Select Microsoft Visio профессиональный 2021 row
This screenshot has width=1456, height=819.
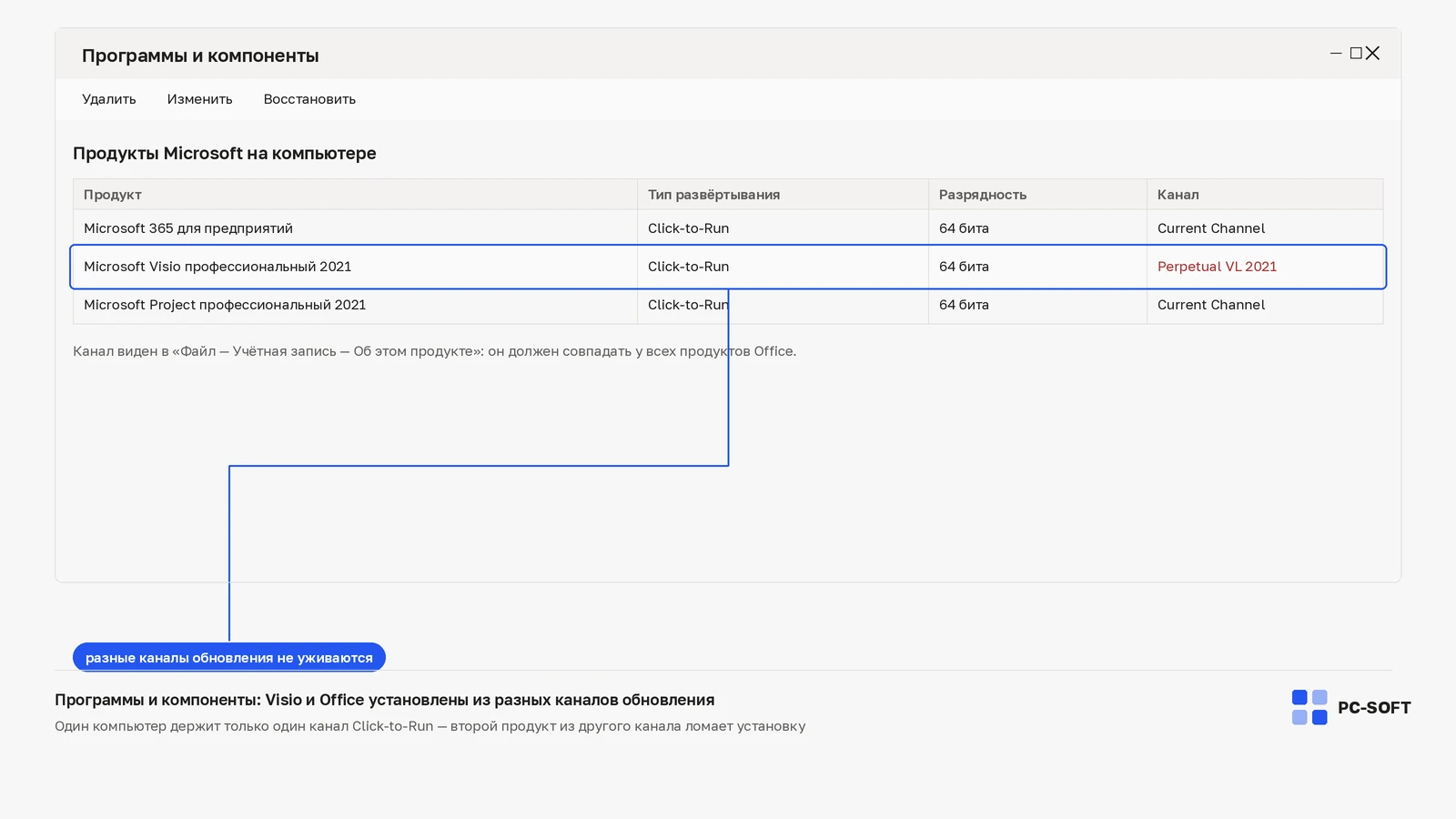click(728, 267)
